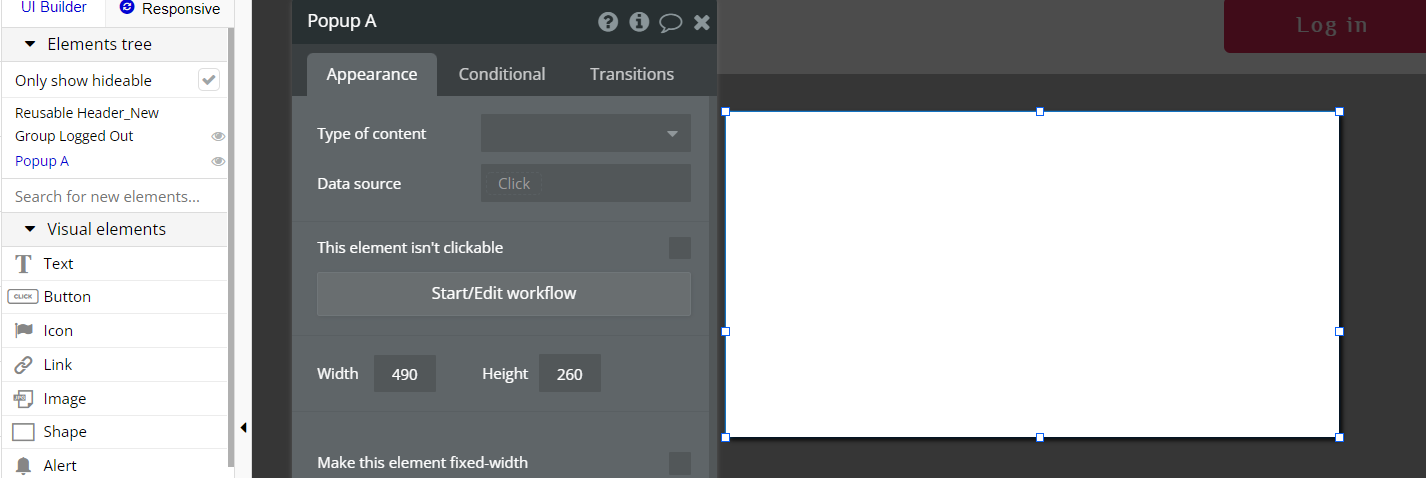The height and width of the screenshot is (478, 1426).
Task: Collapse the Visual elements section
Action: (29, 229)
